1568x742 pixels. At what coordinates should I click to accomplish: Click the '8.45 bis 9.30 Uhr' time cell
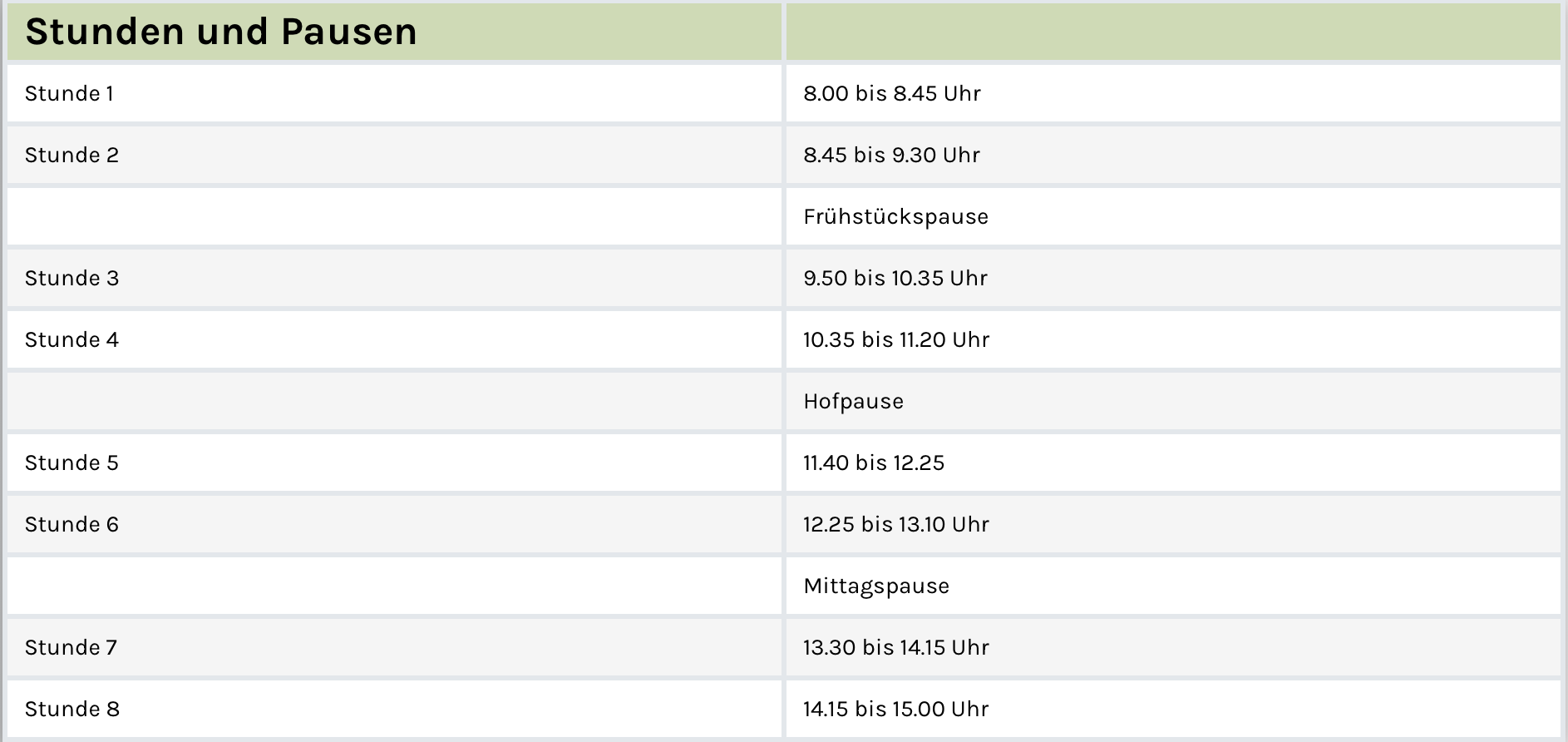(892, 155)
